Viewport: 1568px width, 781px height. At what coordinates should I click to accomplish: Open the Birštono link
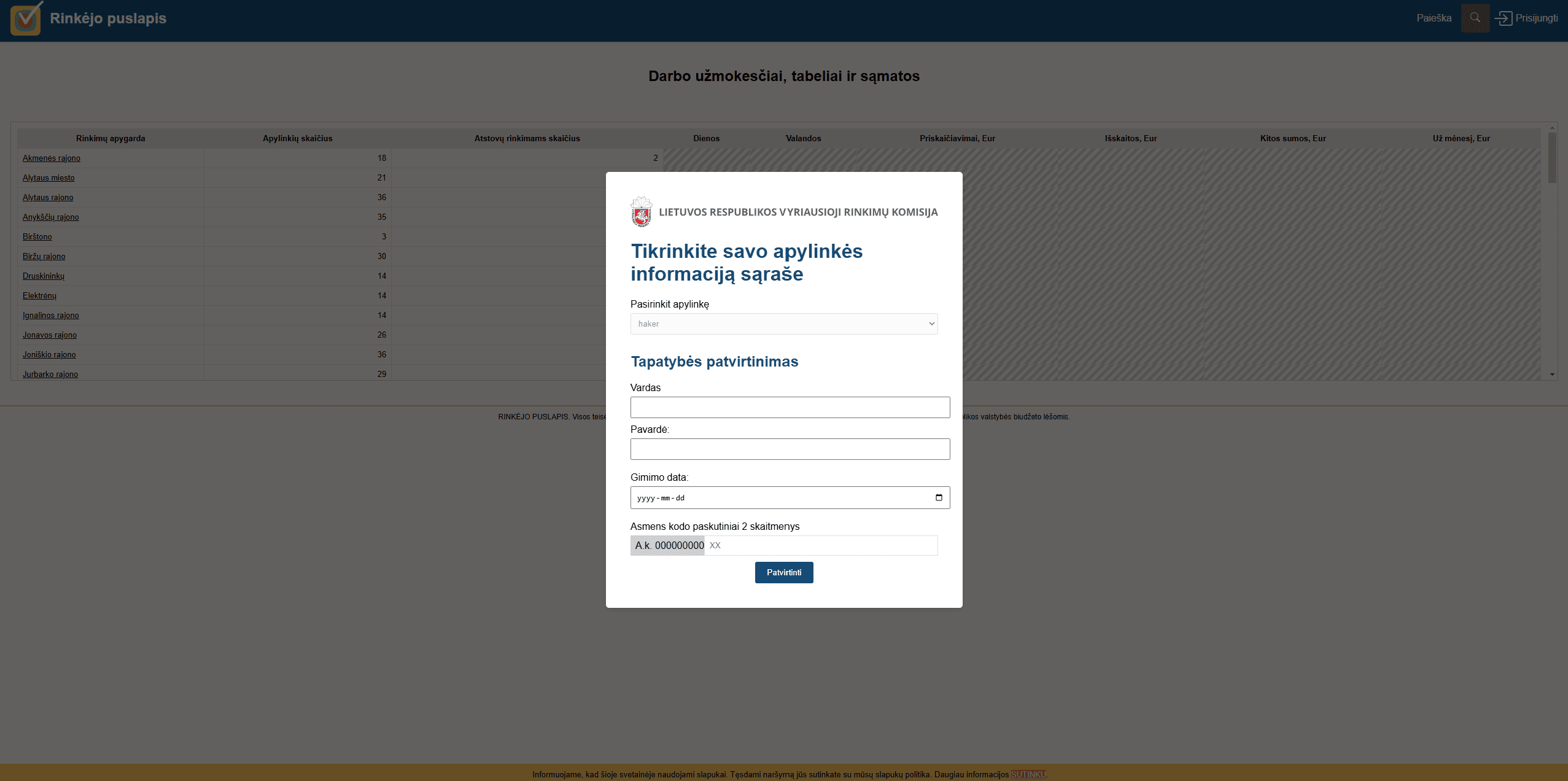point(37,236)
